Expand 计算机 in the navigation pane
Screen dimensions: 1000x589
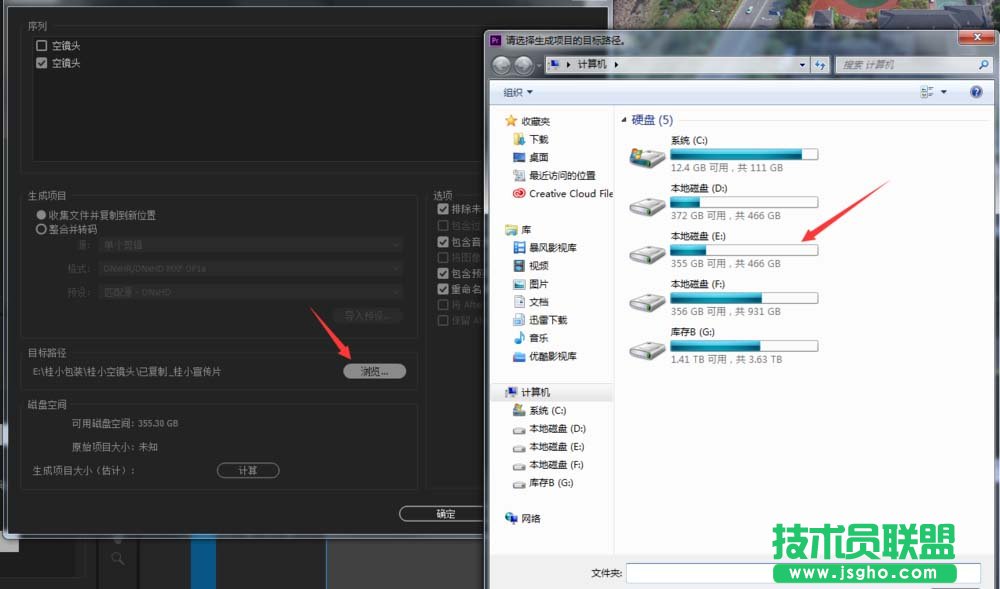pyautogui.click(x=501, y=391)
